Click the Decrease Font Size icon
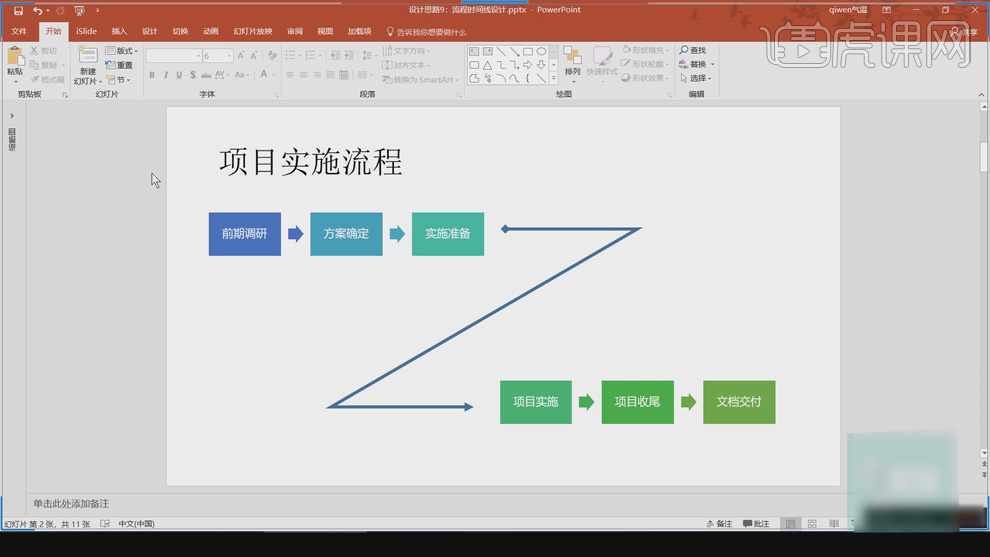The width and height of the screenshot is (990, 557). pos(253,56)
